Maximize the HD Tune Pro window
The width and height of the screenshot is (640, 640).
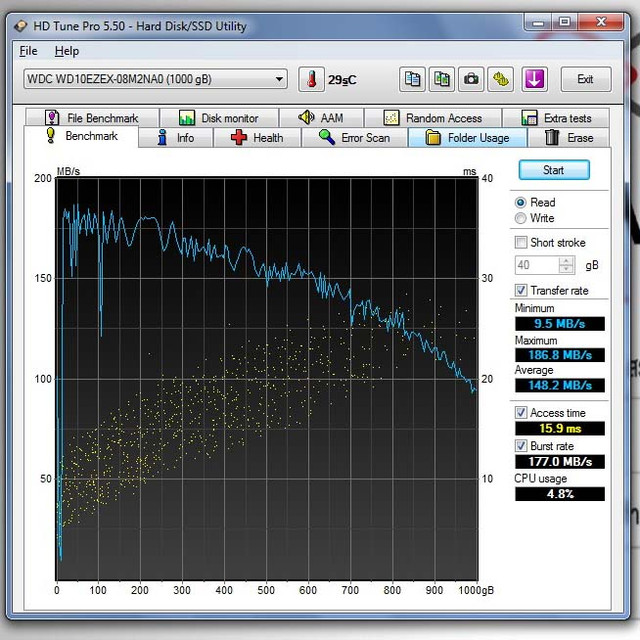click(x=564, y=22)
